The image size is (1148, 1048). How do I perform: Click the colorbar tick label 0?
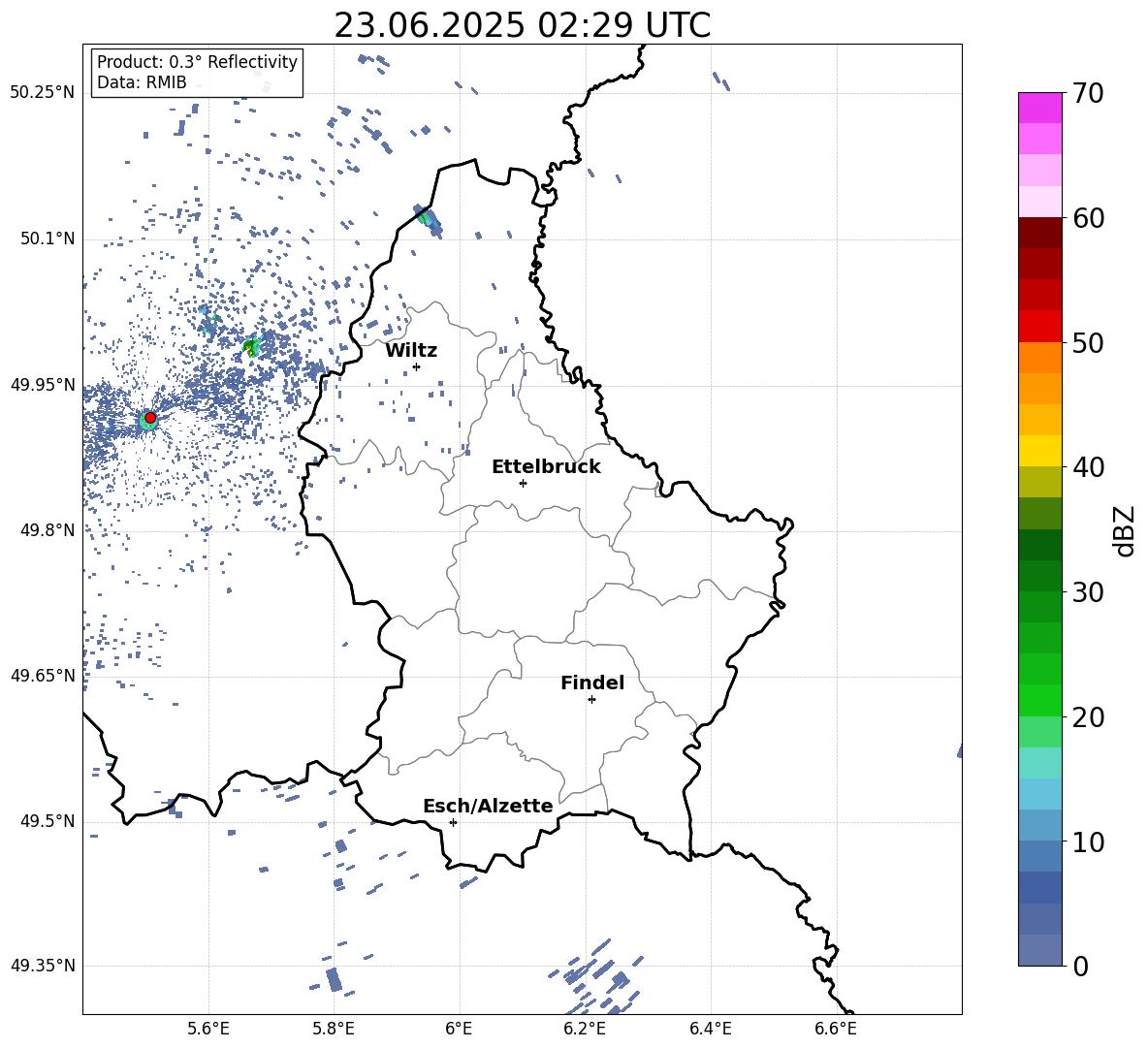[1080, 966]
